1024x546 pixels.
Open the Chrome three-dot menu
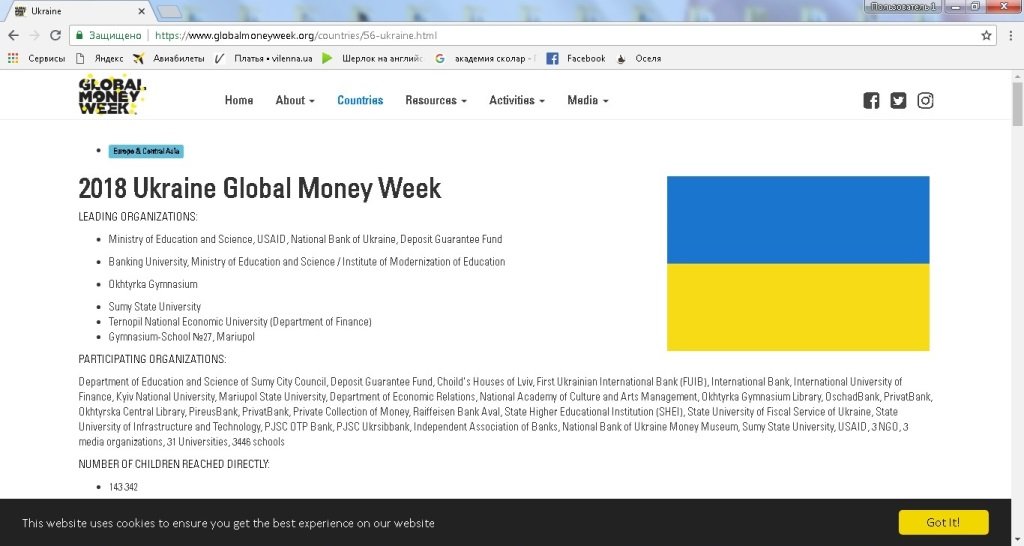[1010, 35]
